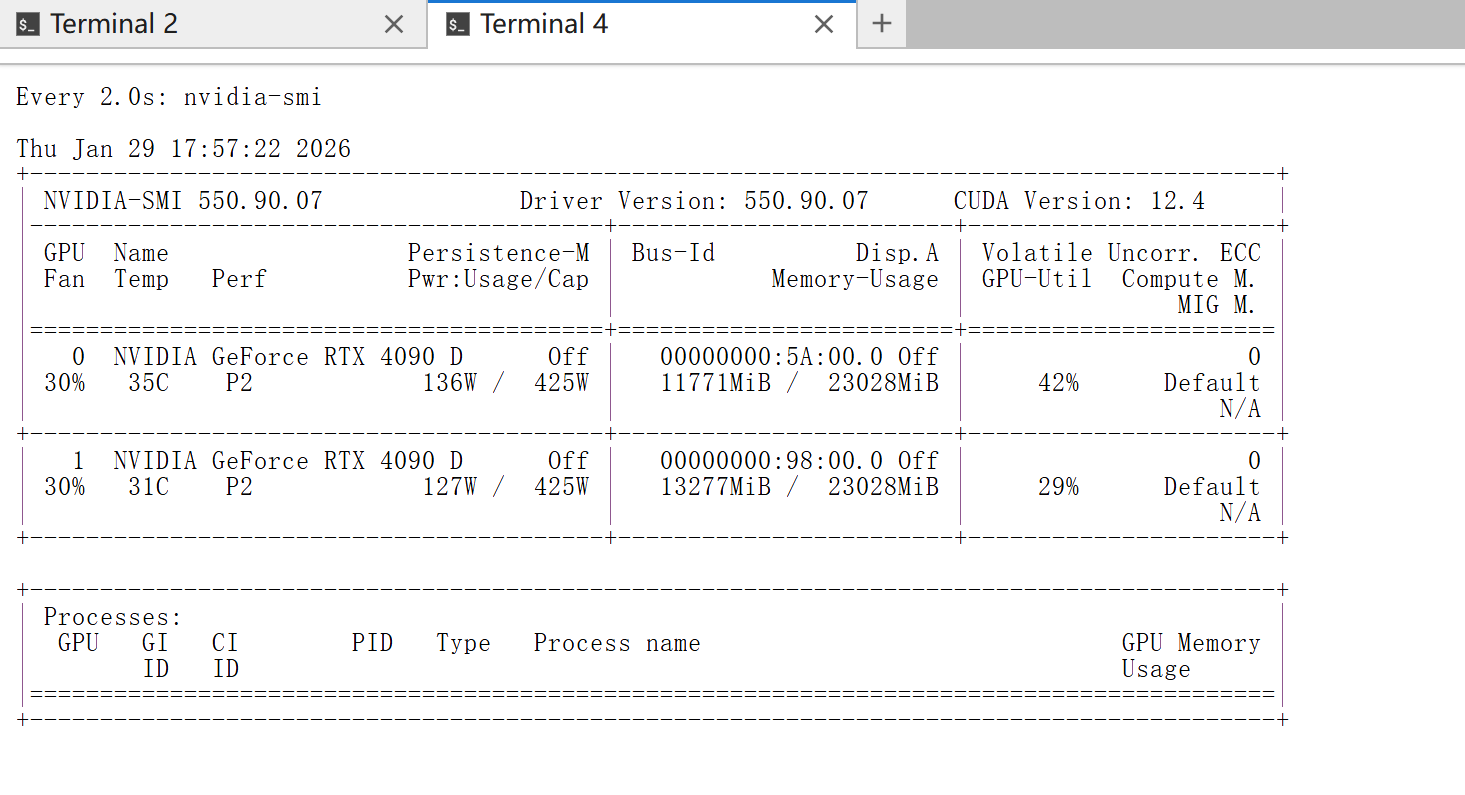The height and width of the screenshot is (795, 1465).
Task: Select the Terminal 4 tab
Action: coord(642,24)
